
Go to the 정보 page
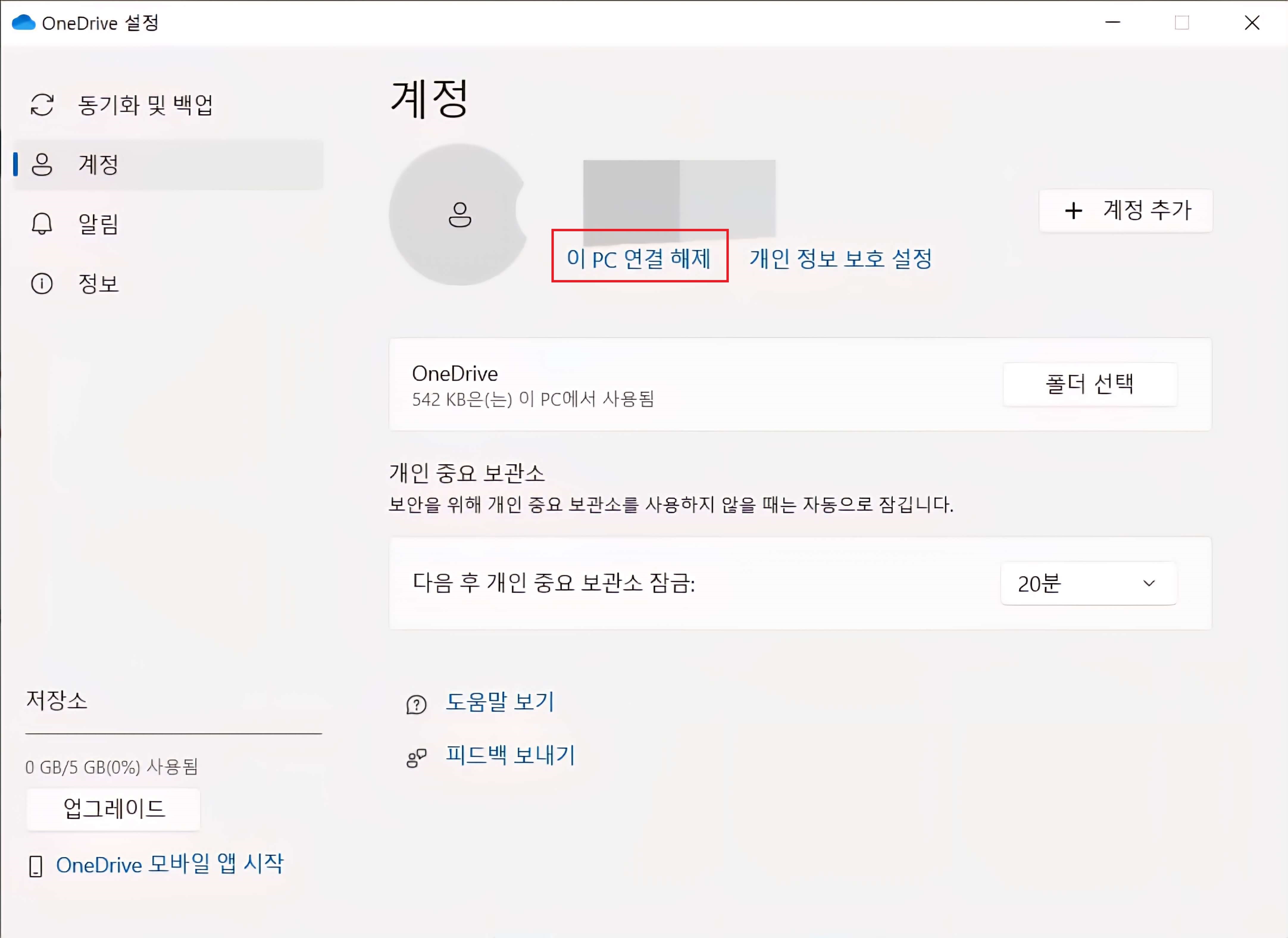coord(98,283)
